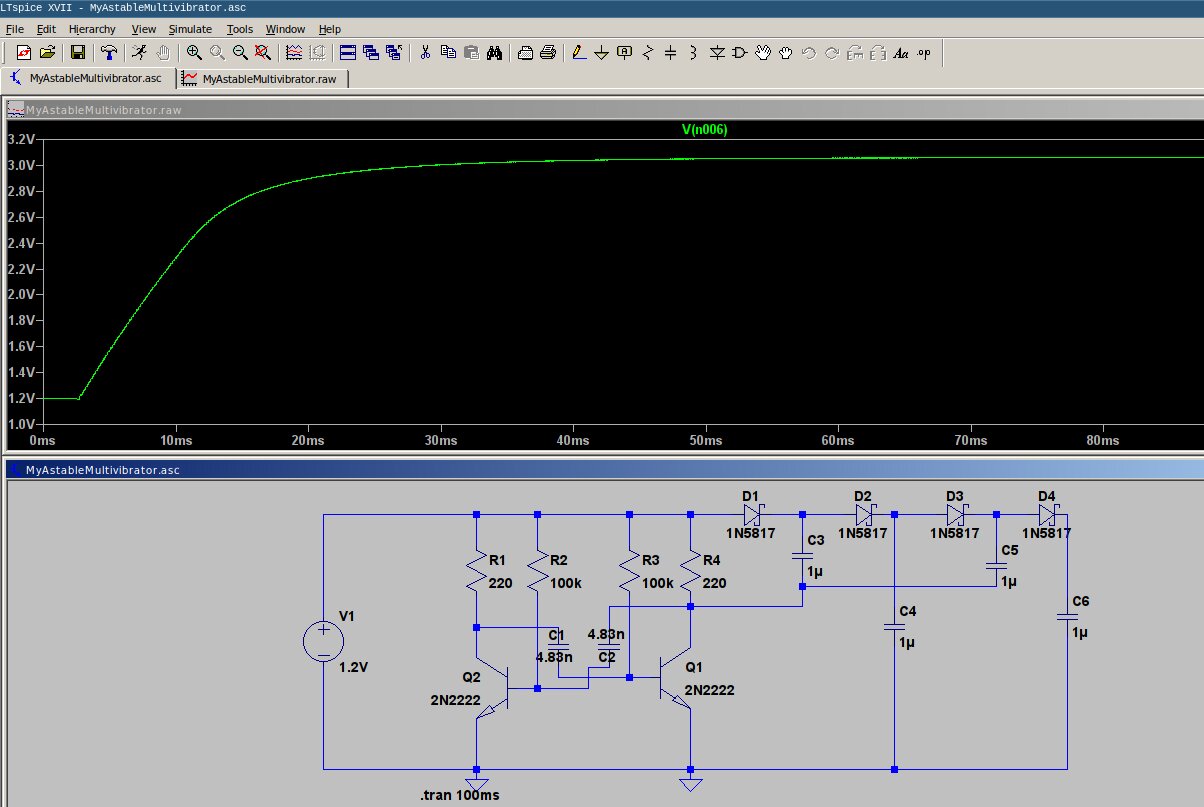Select the Draw Wire pencil tool
The image size is (1204, 807).
tap(578, 53)
